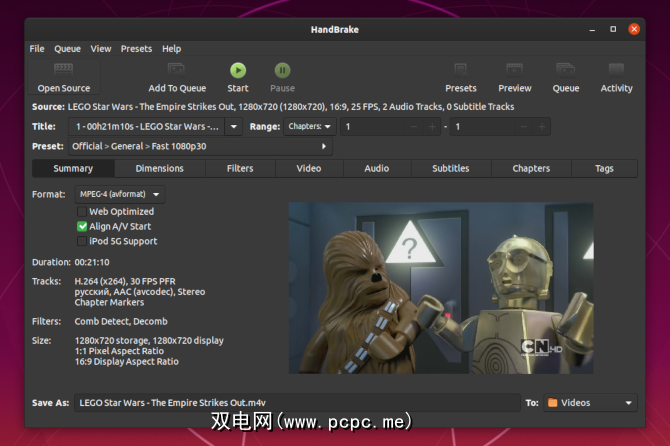Viewport: 670px width, 446px height.
Task: Decrease the end chapter number
Action: click(x=524, y=127)
